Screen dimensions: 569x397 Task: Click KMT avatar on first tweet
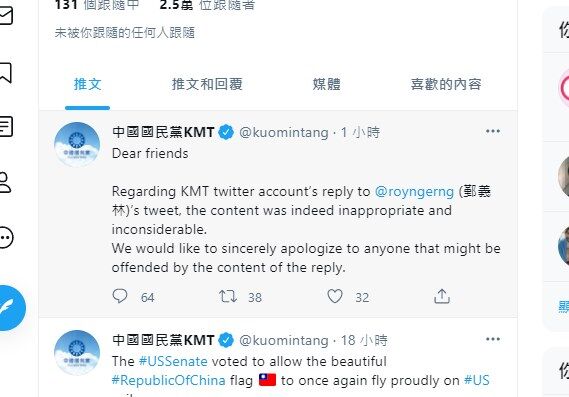tap(77, 145)
